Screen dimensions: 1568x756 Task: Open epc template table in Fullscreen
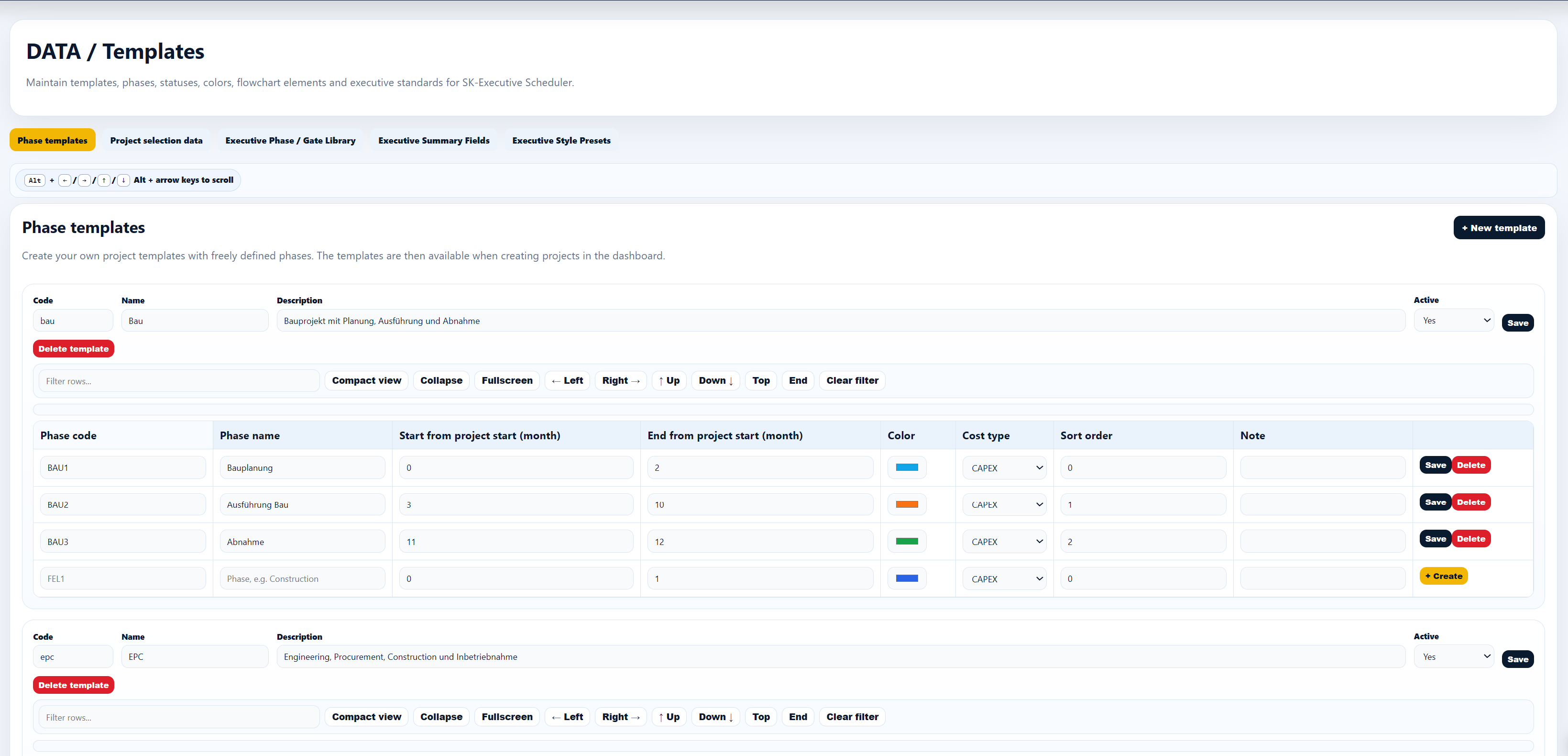pyautogui.click(x=507, y=716)
